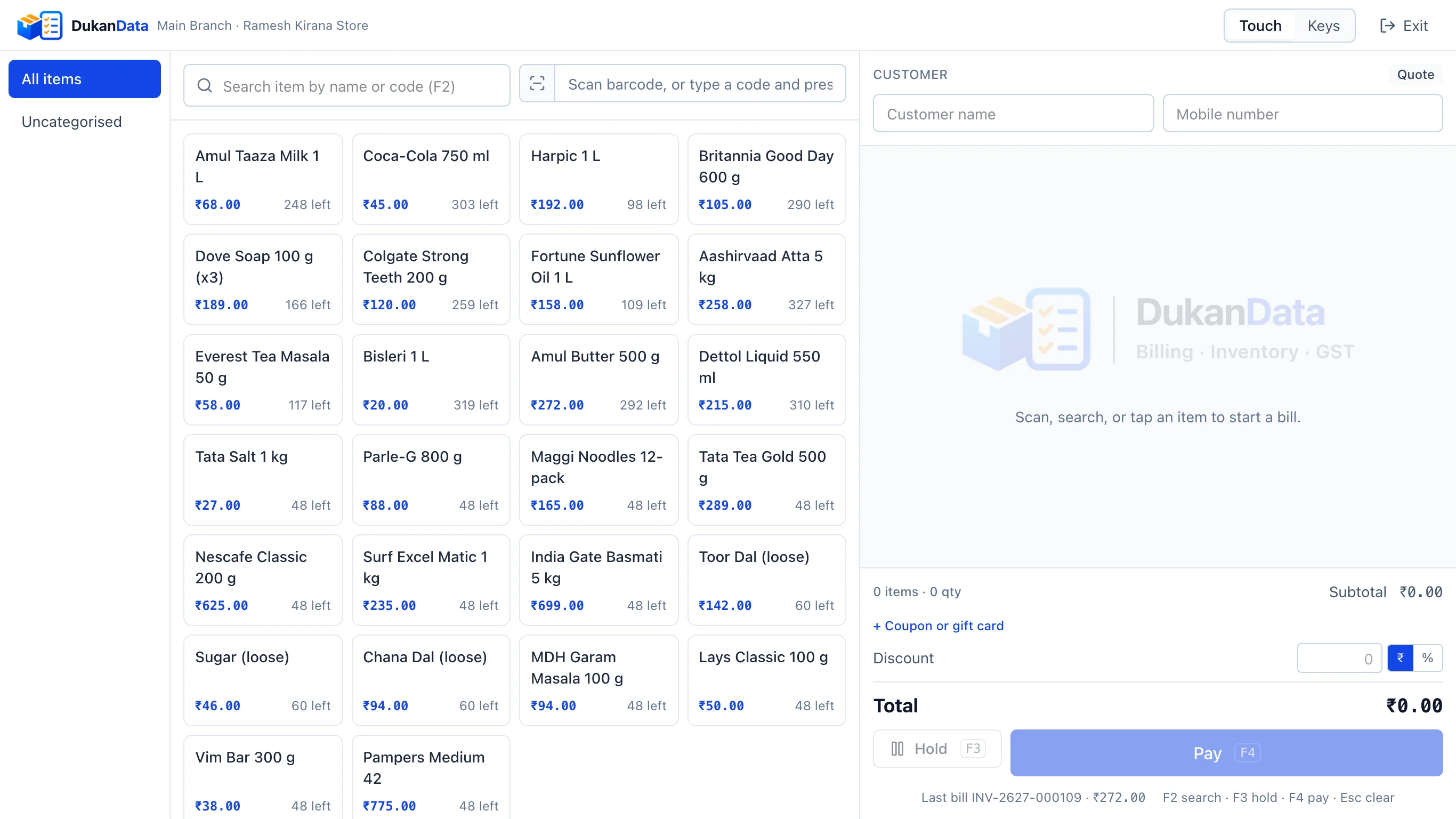
Task: Add Tata Salt 1 kg to bill
Action: click(x=263, y=480)
